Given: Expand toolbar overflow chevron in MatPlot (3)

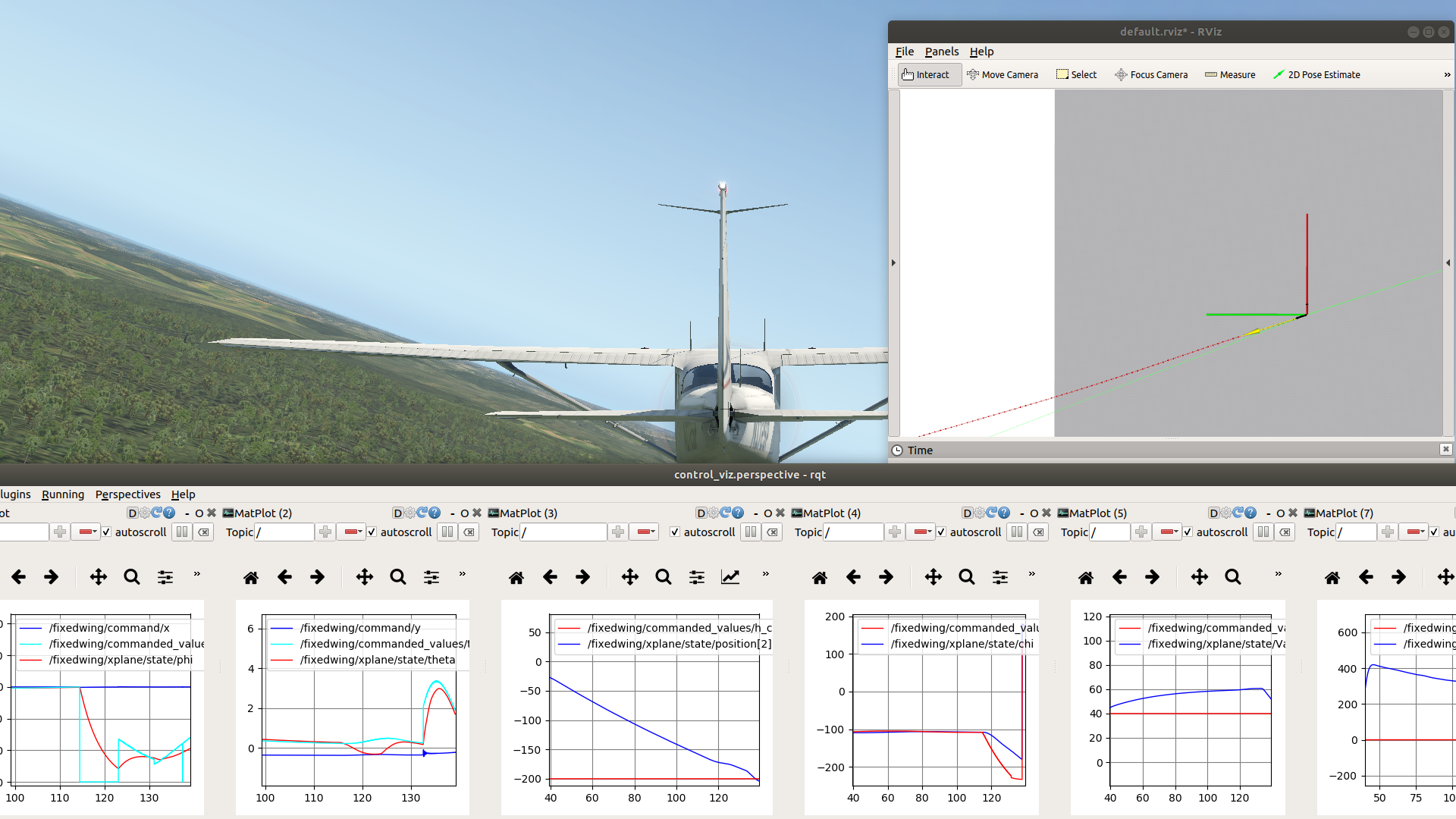Looking at the screenshot, I should click(766, 574).
